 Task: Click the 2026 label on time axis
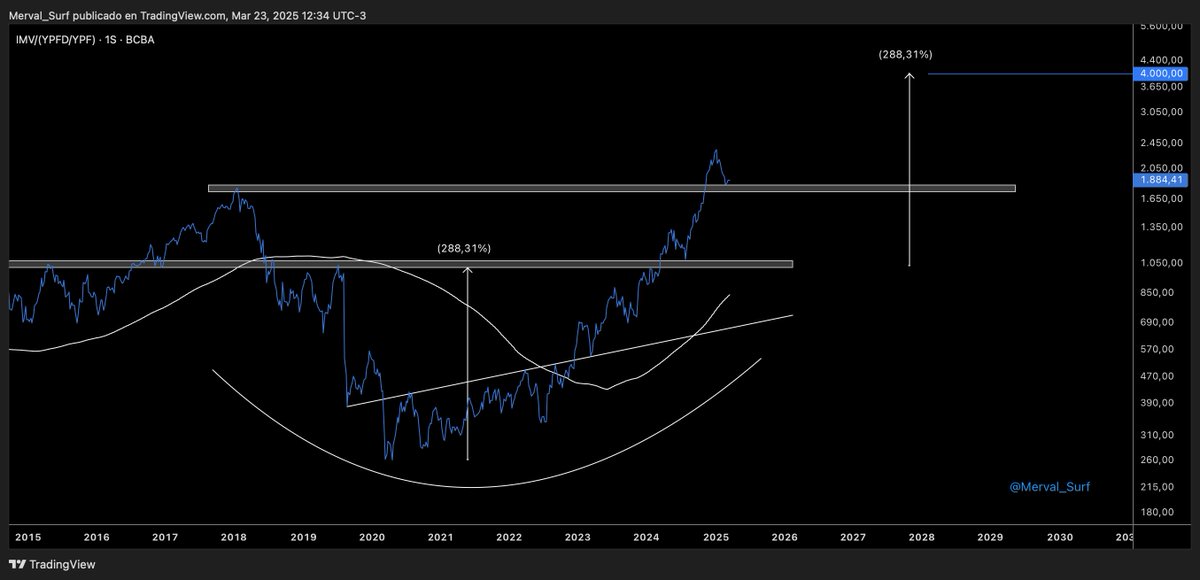[785, 537]
